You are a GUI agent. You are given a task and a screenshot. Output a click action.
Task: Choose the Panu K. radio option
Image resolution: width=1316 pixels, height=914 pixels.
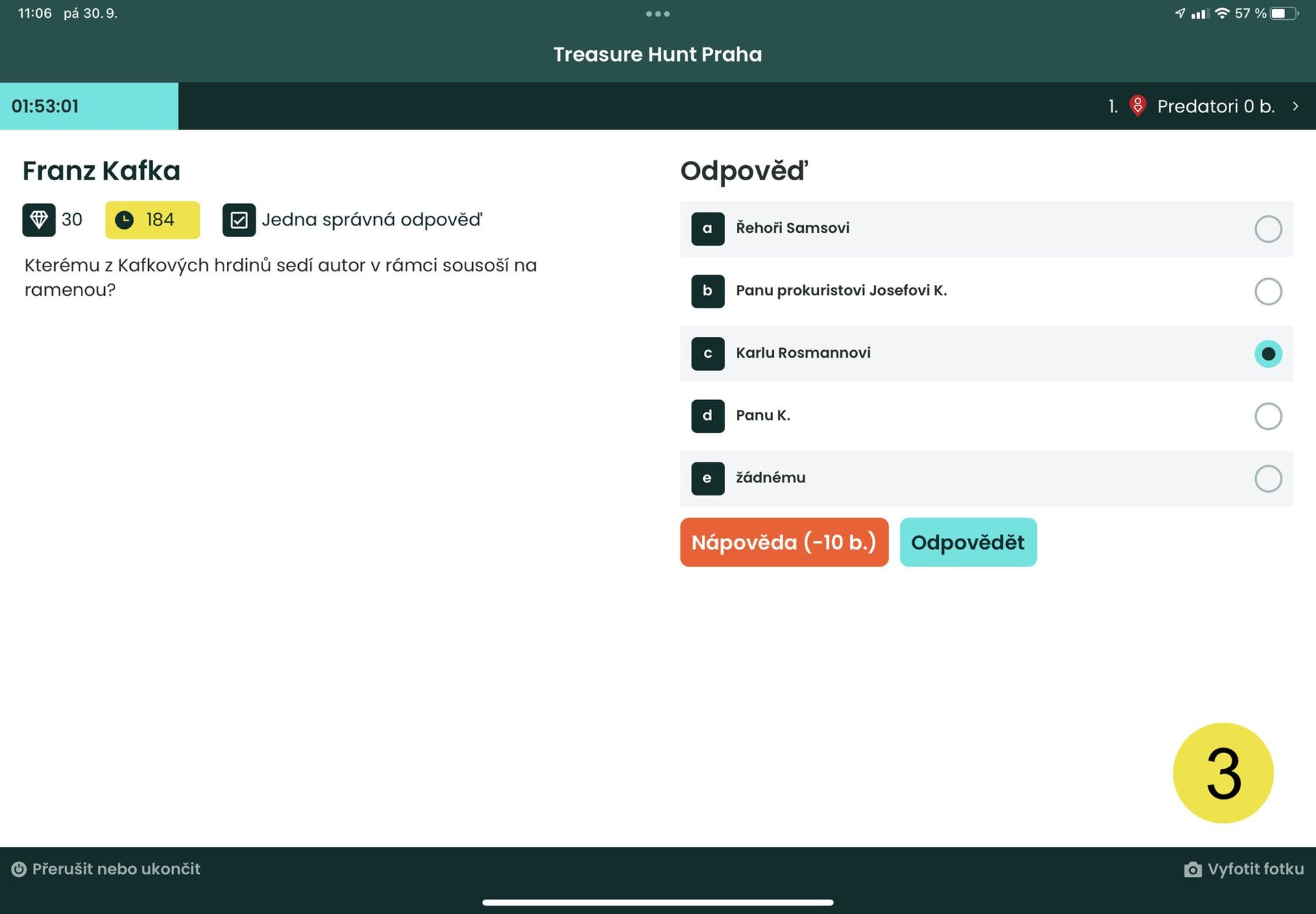1268,416
